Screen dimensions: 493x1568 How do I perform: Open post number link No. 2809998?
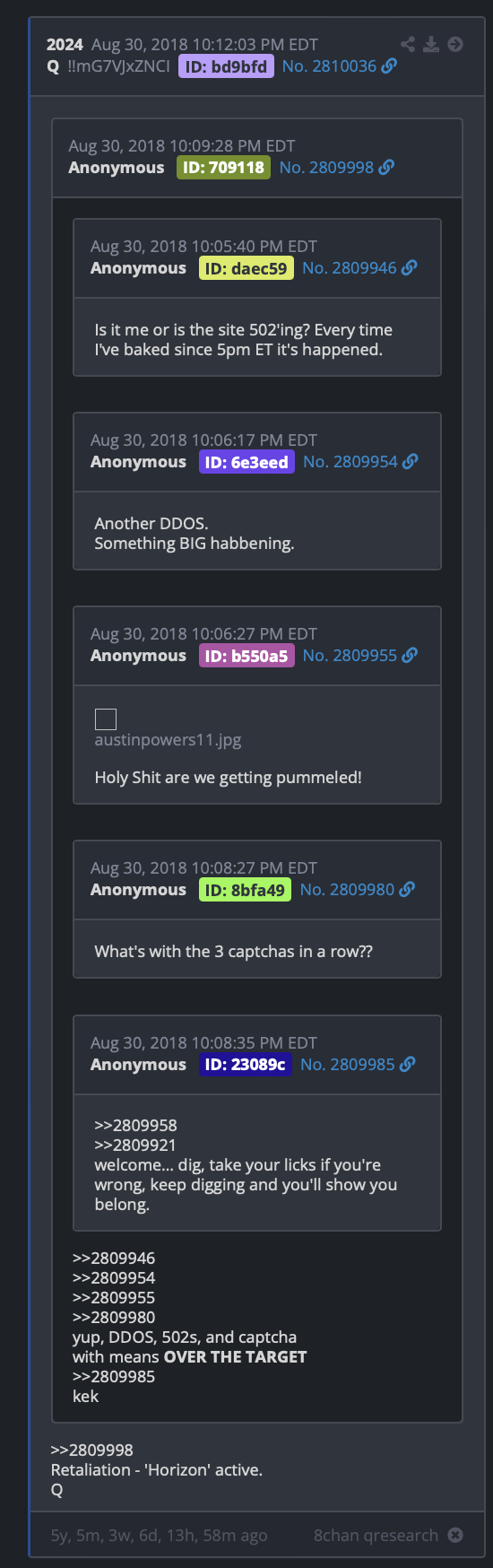click(326, 167)
